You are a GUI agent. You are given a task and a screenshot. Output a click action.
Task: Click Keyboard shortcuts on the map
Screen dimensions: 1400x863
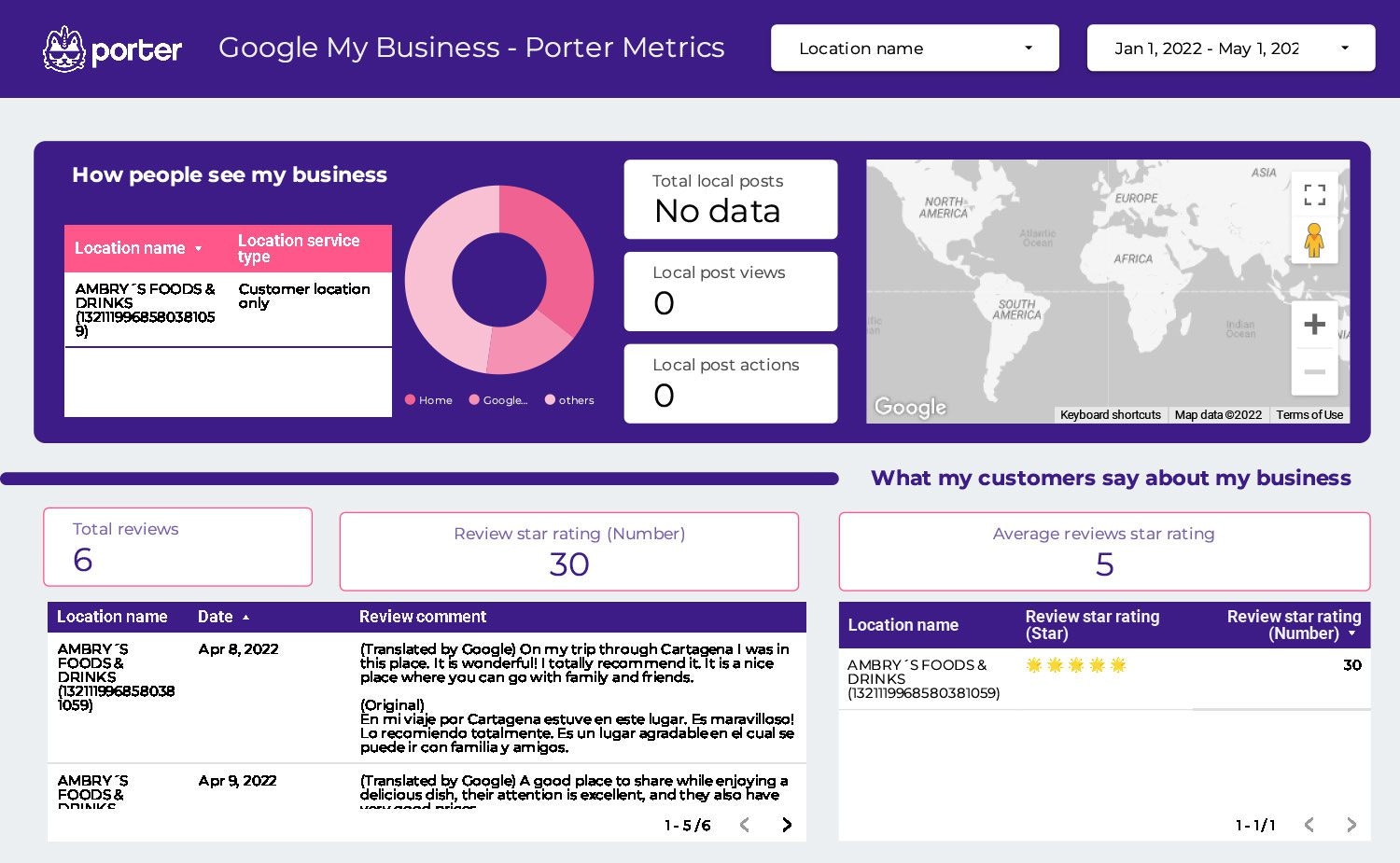[1111, 415]
